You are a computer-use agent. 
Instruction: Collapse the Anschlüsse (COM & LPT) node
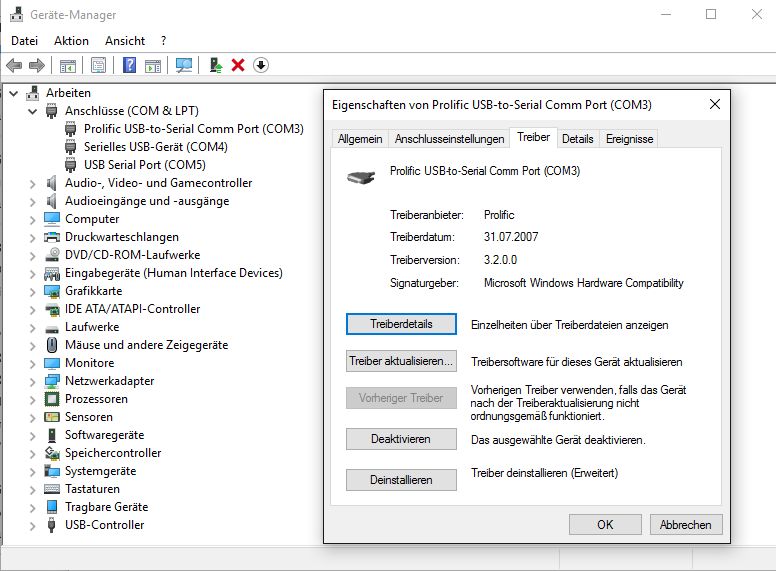click(x=32, y=111)
